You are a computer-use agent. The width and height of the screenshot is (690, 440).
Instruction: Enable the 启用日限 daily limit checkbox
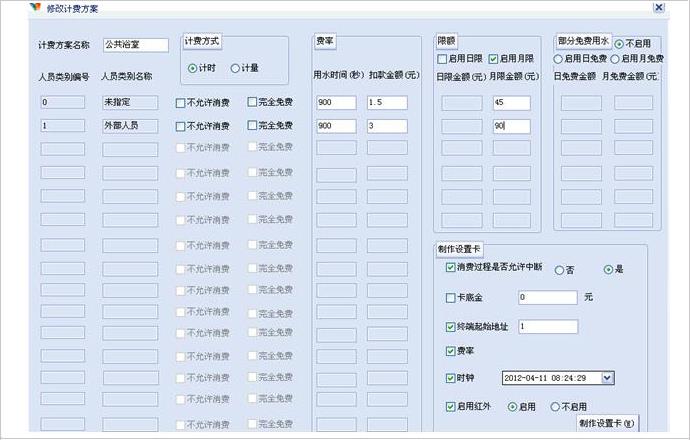pyautogui.click(x=442, y=59)
